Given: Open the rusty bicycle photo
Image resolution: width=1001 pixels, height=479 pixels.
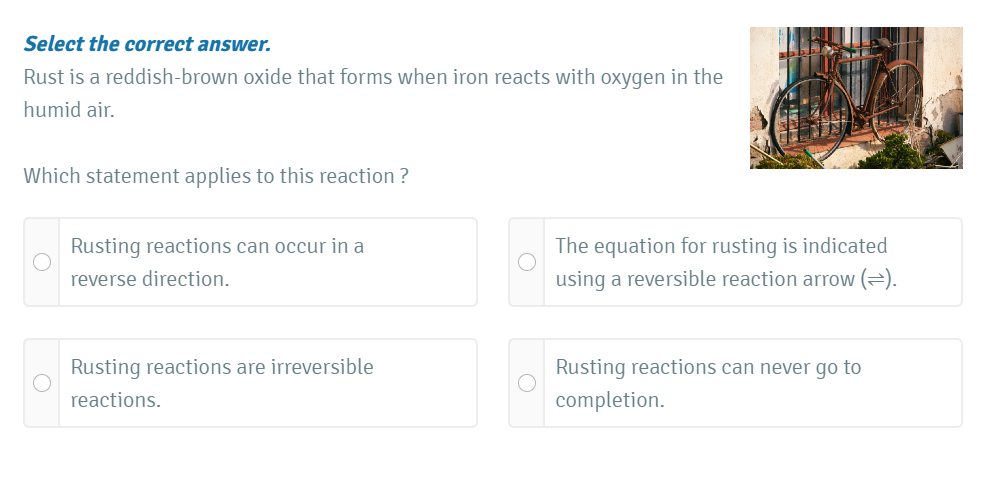Looking at the screenshot, I should tap(856, 98).
